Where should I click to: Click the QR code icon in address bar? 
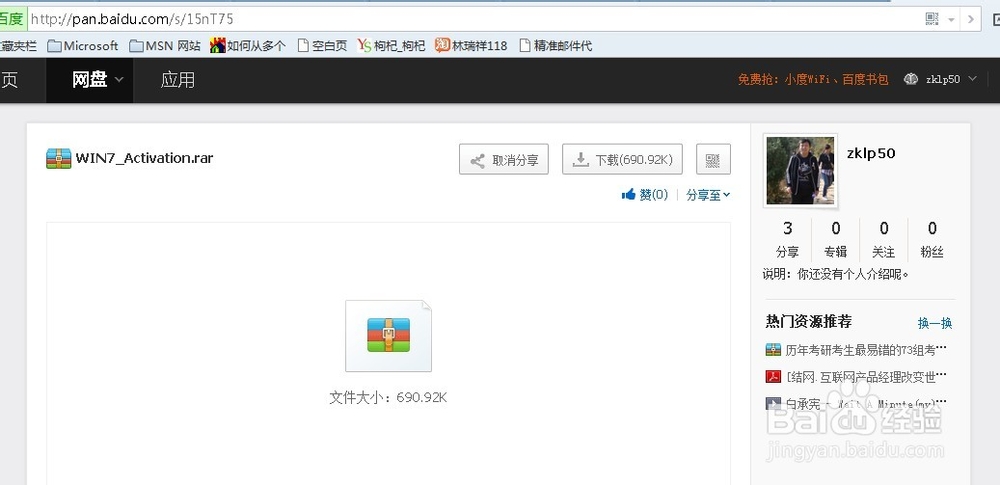(x=932, y=19)
